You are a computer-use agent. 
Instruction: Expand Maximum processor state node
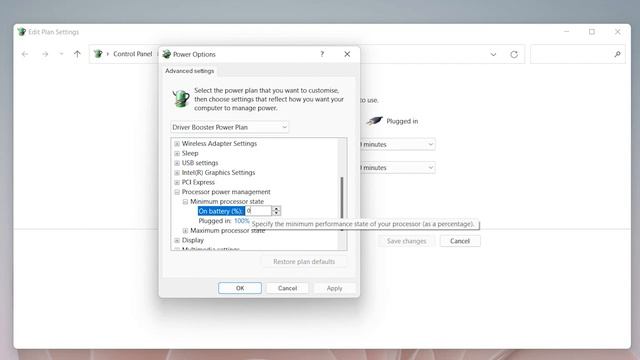[x=185, y=231]
